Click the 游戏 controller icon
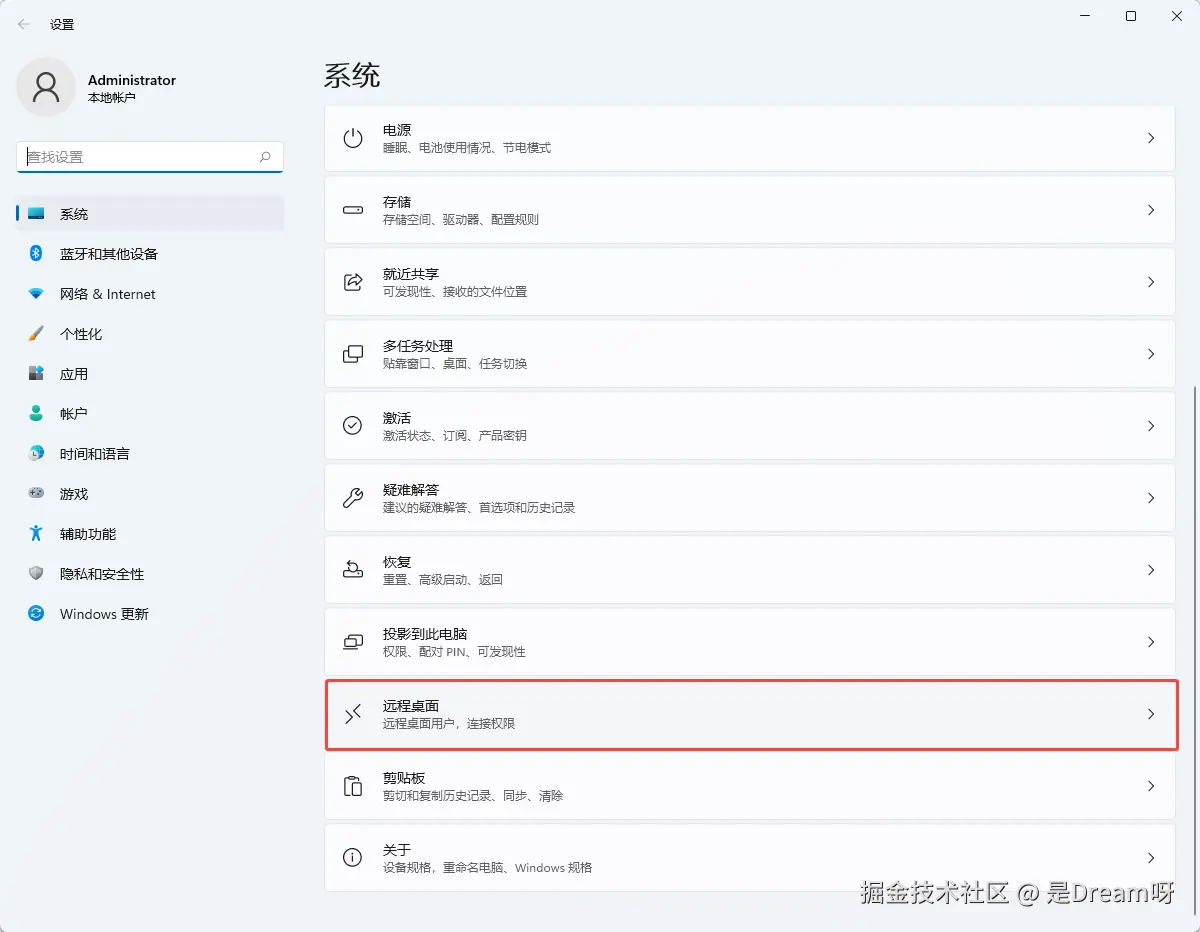Screen dimensions: 1200x932 [36, 494]
